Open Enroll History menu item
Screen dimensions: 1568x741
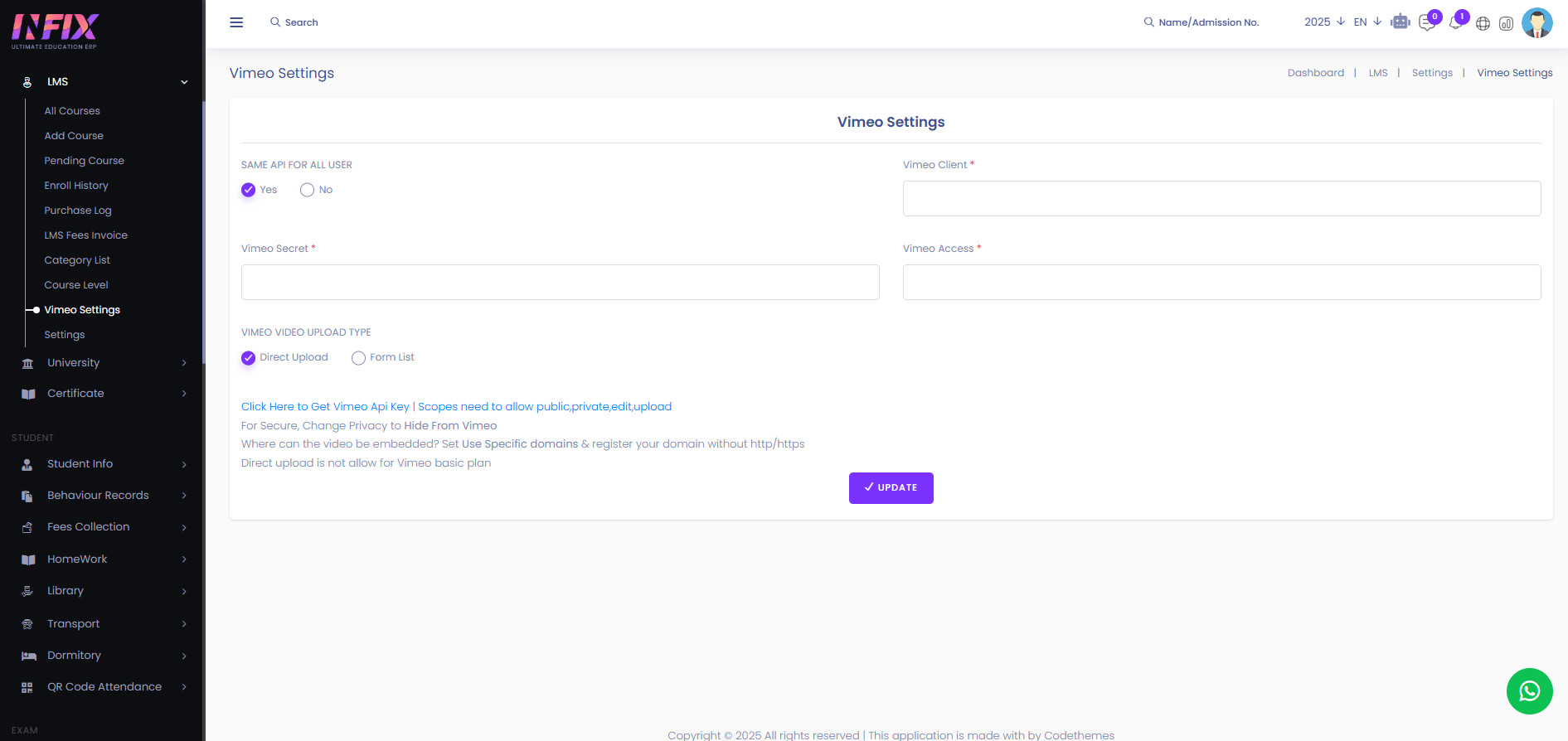76,186
